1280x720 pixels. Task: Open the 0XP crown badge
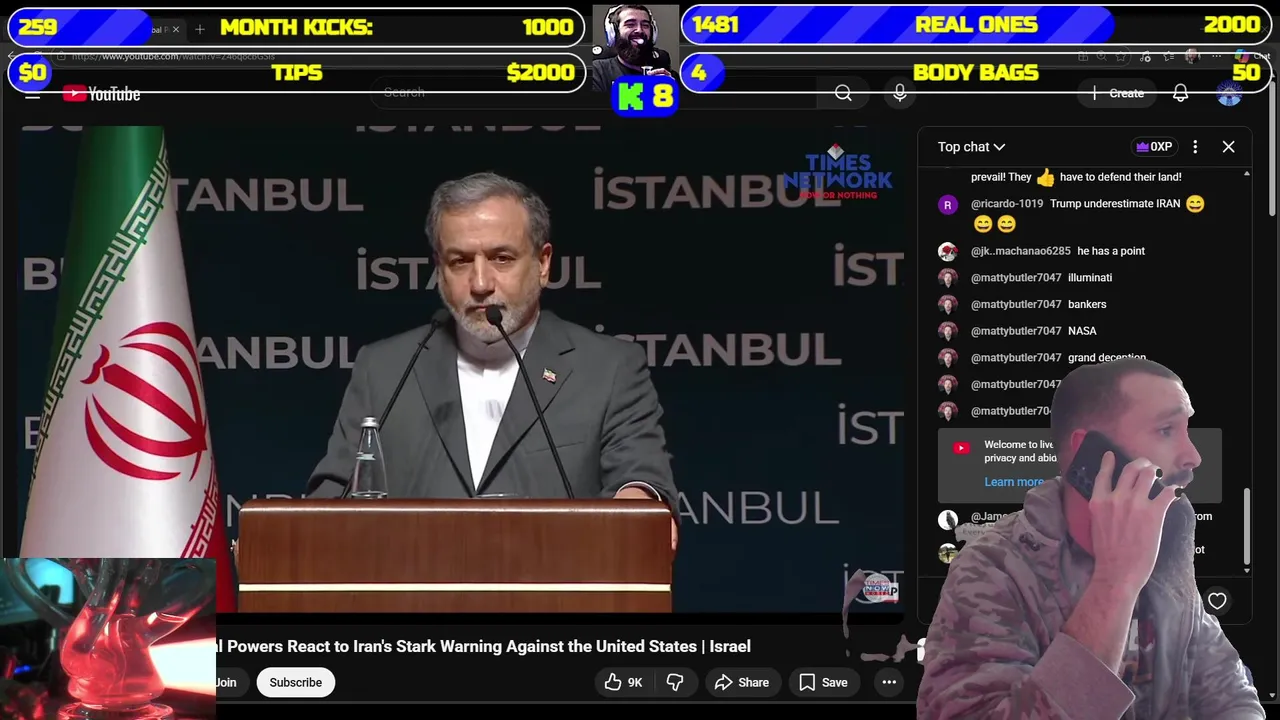[x=1154, y=147]
